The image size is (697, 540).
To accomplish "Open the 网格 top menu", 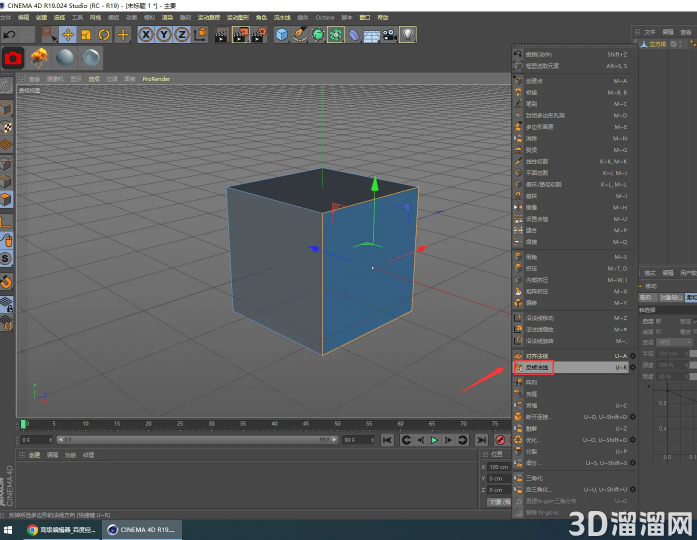I will point(95,17).
